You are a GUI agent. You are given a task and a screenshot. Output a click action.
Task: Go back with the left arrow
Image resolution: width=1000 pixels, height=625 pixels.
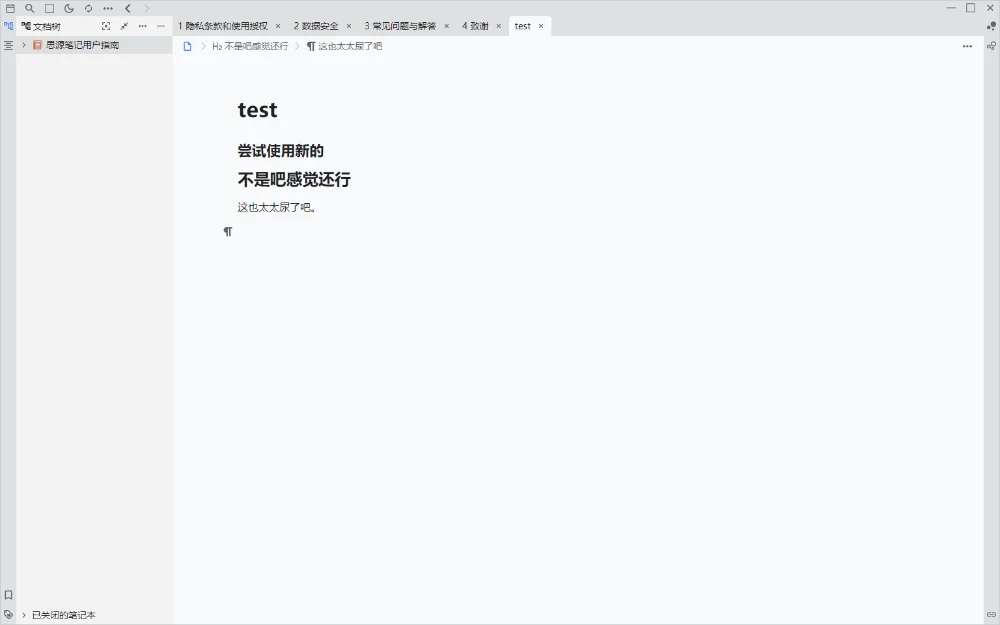(128, 8)
